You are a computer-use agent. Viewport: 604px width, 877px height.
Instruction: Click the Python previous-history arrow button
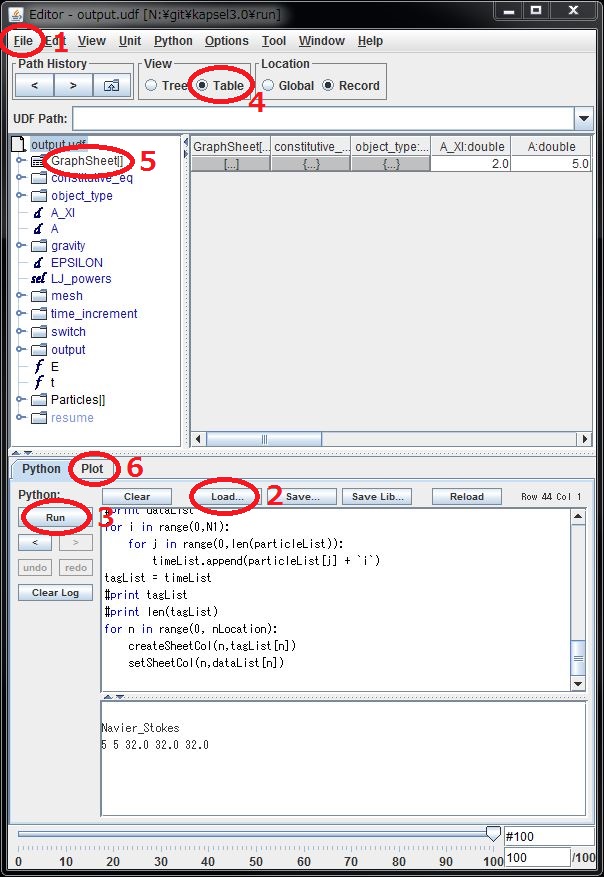click(35, 543)
